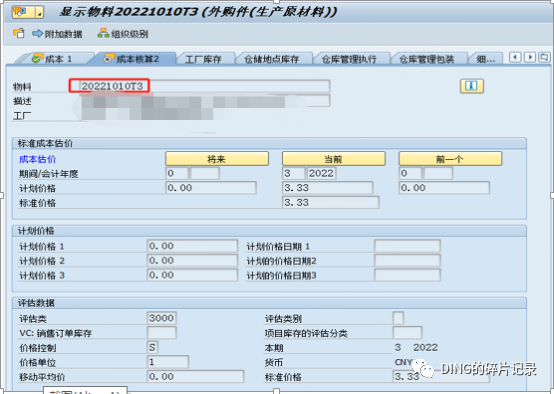The width and height of the screenshot is (554, 394).
Task: Click the future 计划价格 field 0.00
Action: click(211, 188)
